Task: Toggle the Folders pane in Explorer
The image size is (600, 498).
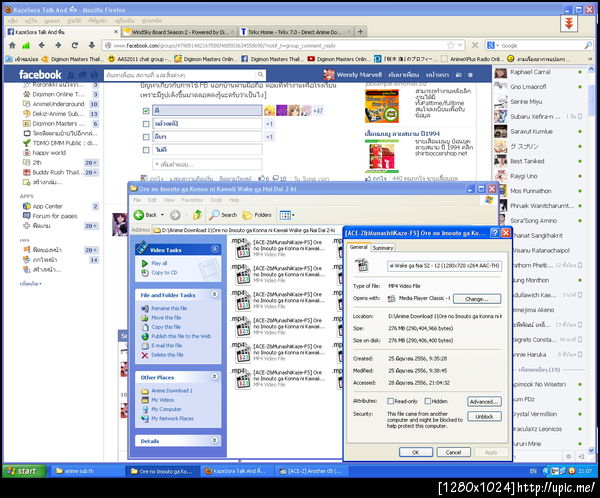Action: tap(256, 214)
